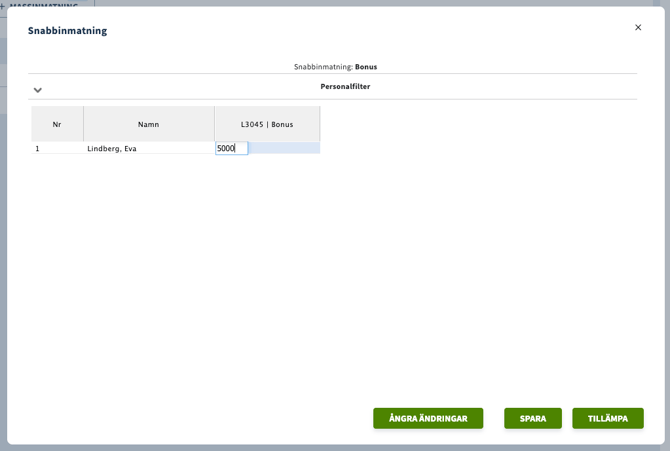Viewport: 670px width, 451px height.
Task: Click the Personalfilter section header label
Action: [x=345, y=87]
